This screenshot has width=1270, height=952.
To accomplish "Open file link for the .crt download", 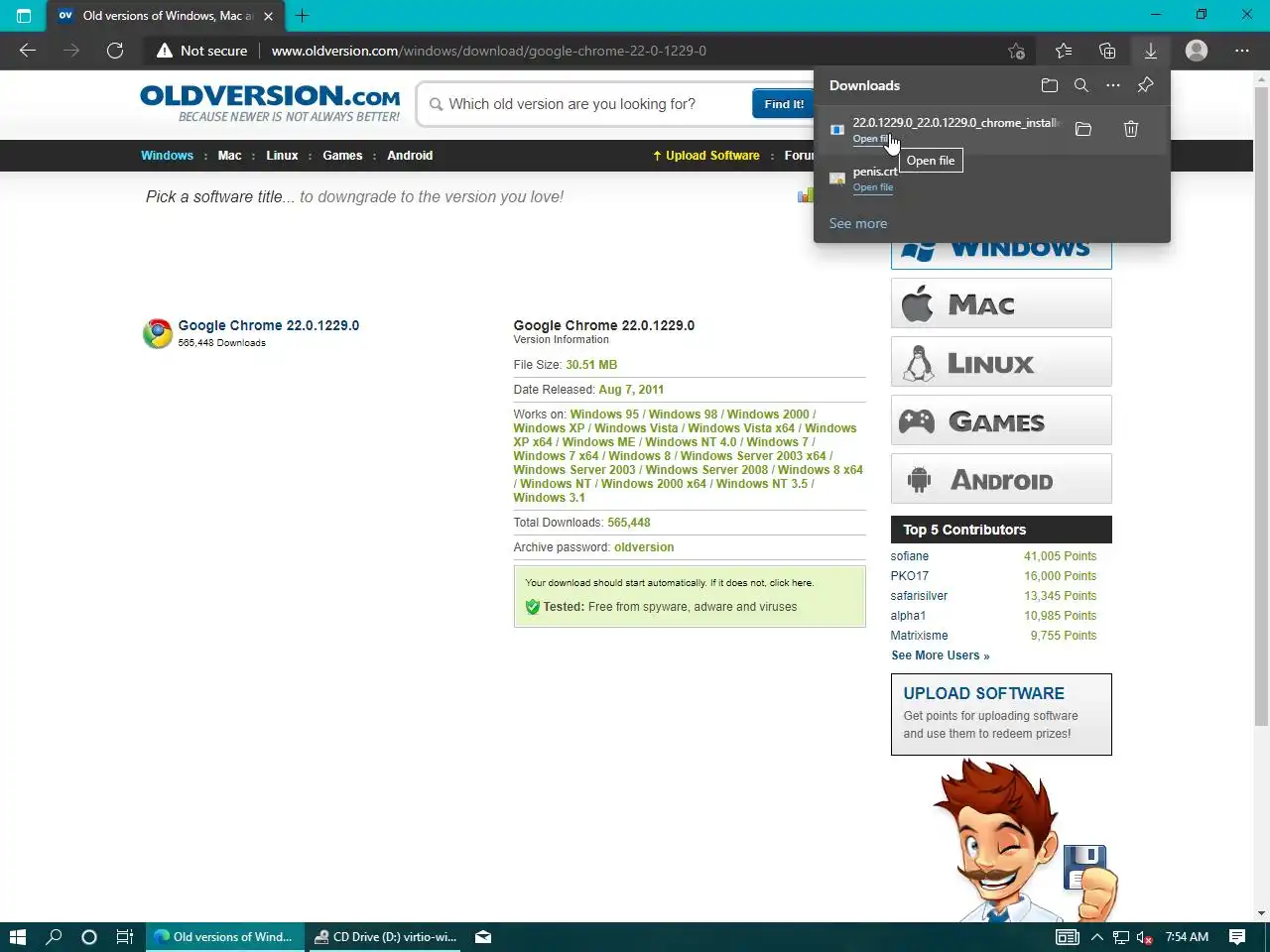I will (873, 187).
